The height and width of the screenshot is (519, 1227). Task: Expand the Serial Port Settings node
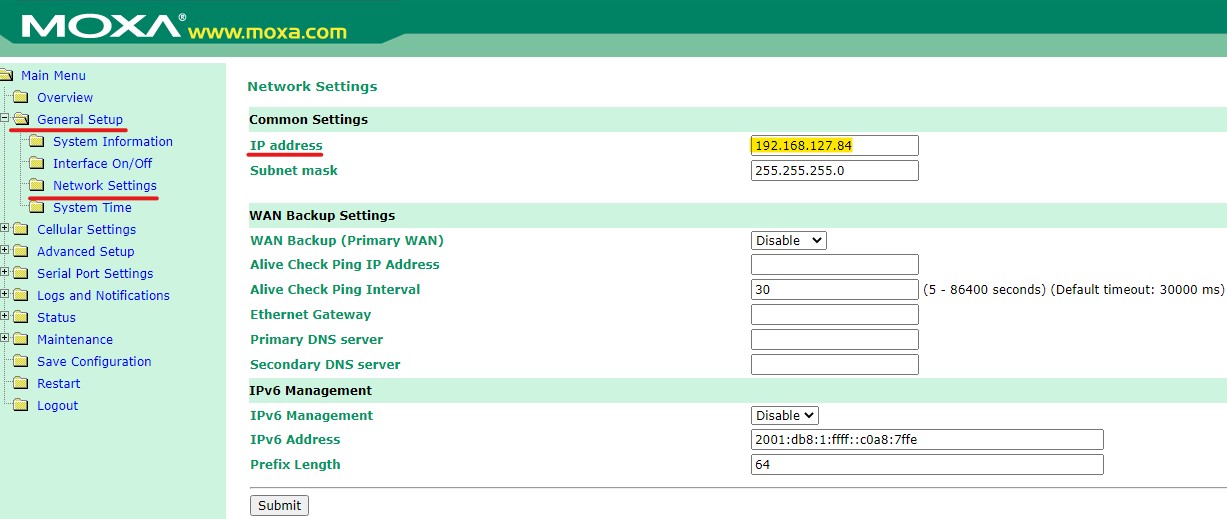tap(5, 273)
